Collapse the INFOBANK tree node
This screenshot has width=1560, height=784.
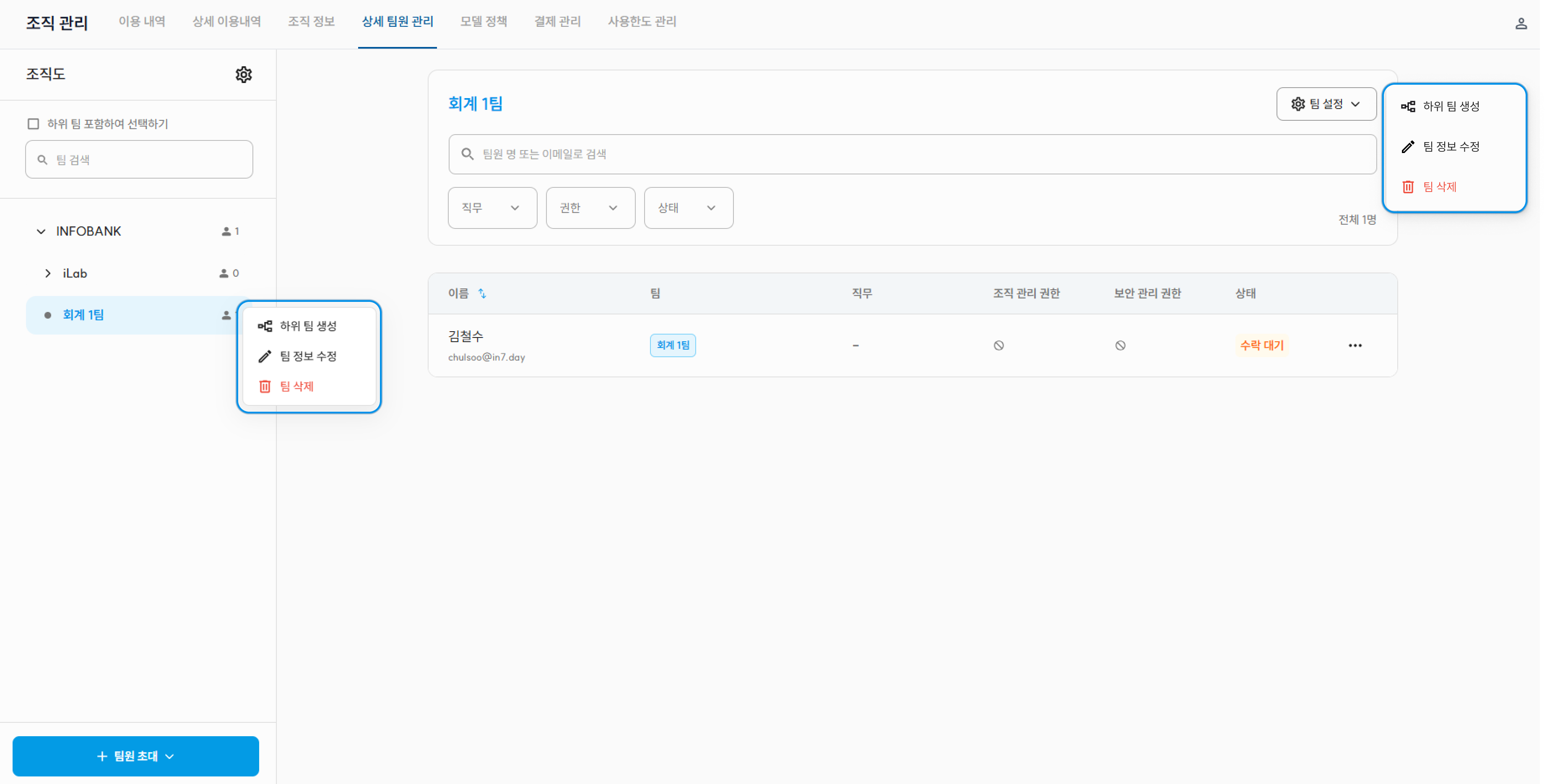[x=41, y=231]
